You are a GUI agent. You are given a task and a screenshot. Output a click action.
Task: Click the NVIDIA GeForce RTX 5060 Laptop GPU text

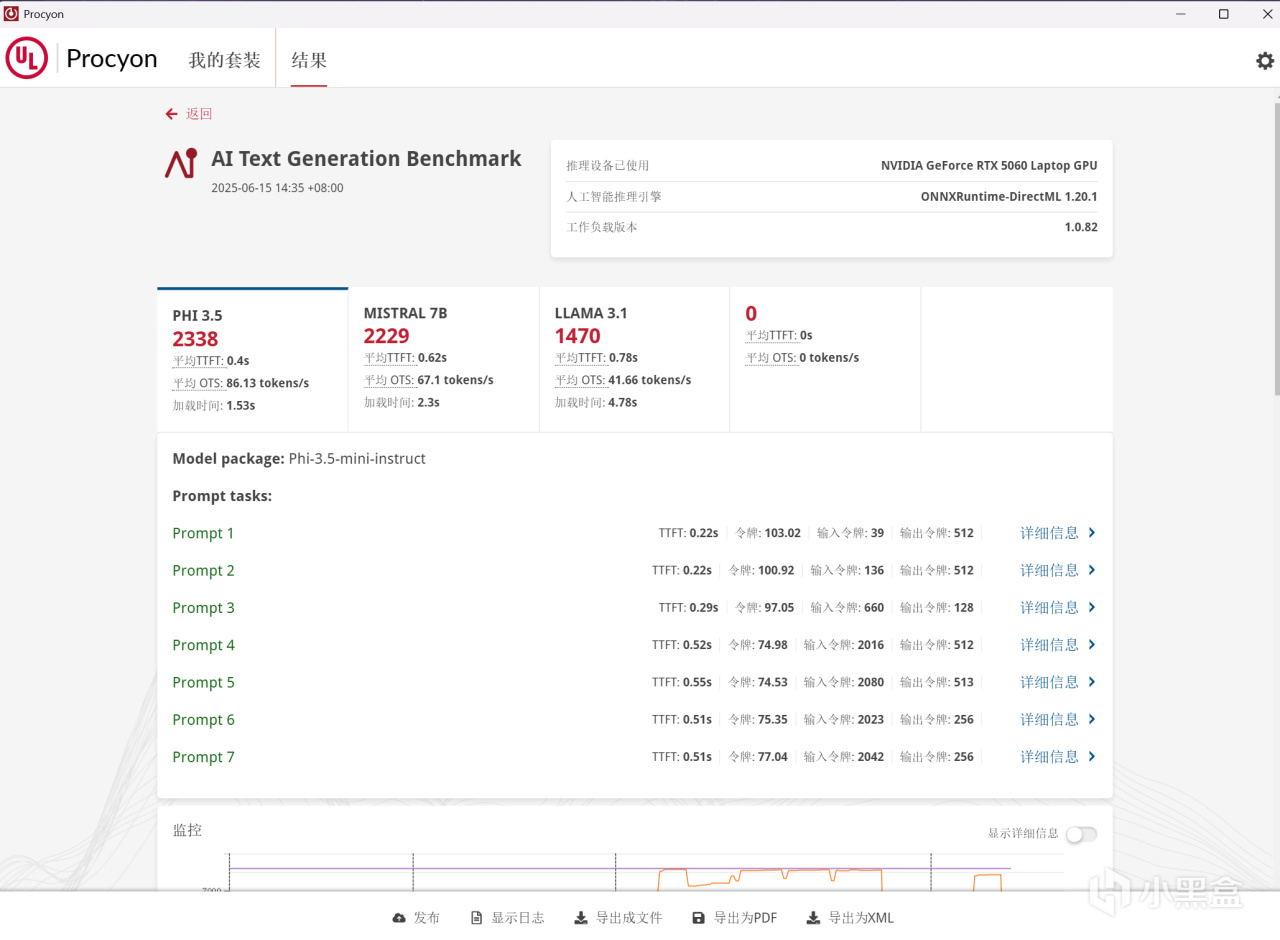coord(989,166)
